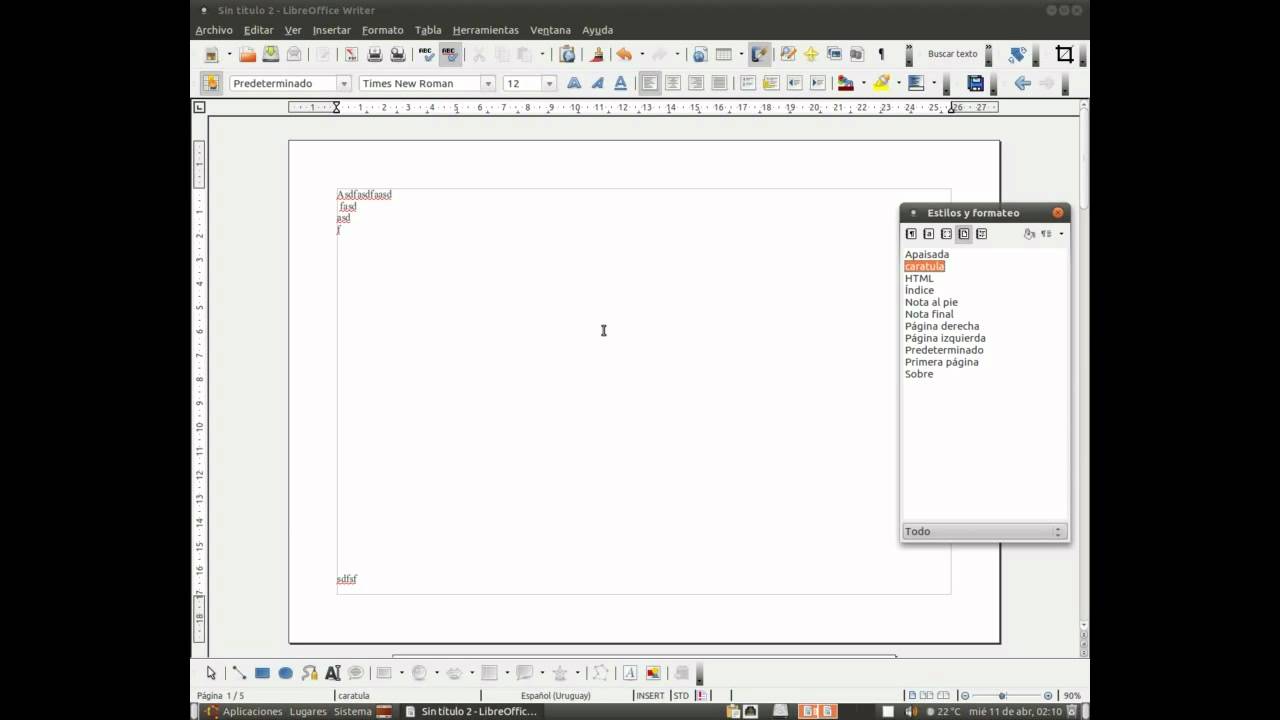Apply bold formatting
The width and height of the screenshot is (1280, 720).
(574, 83)
